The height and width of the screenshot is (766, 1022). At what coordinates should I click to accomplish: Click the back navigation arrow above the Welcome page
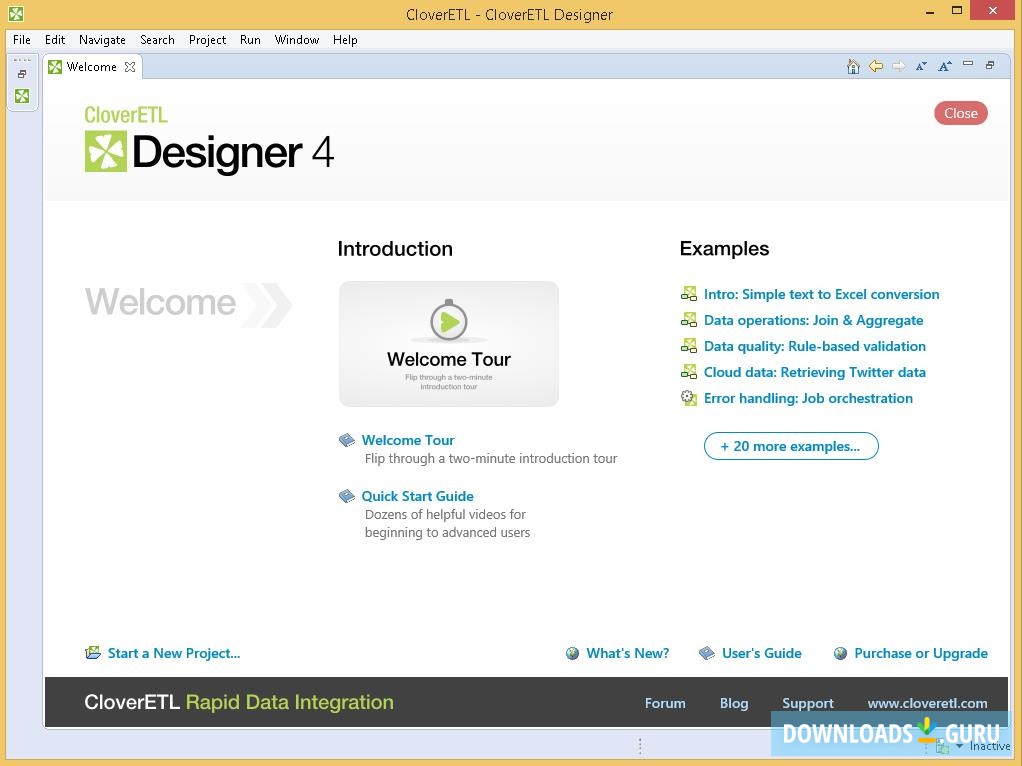point(876,66)
